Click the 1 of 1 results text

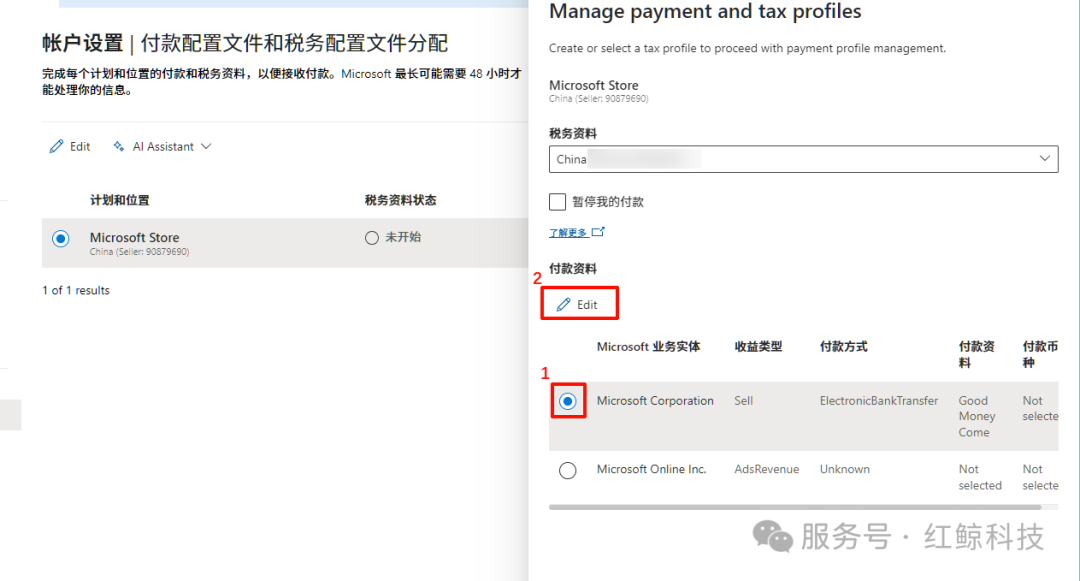76,290
